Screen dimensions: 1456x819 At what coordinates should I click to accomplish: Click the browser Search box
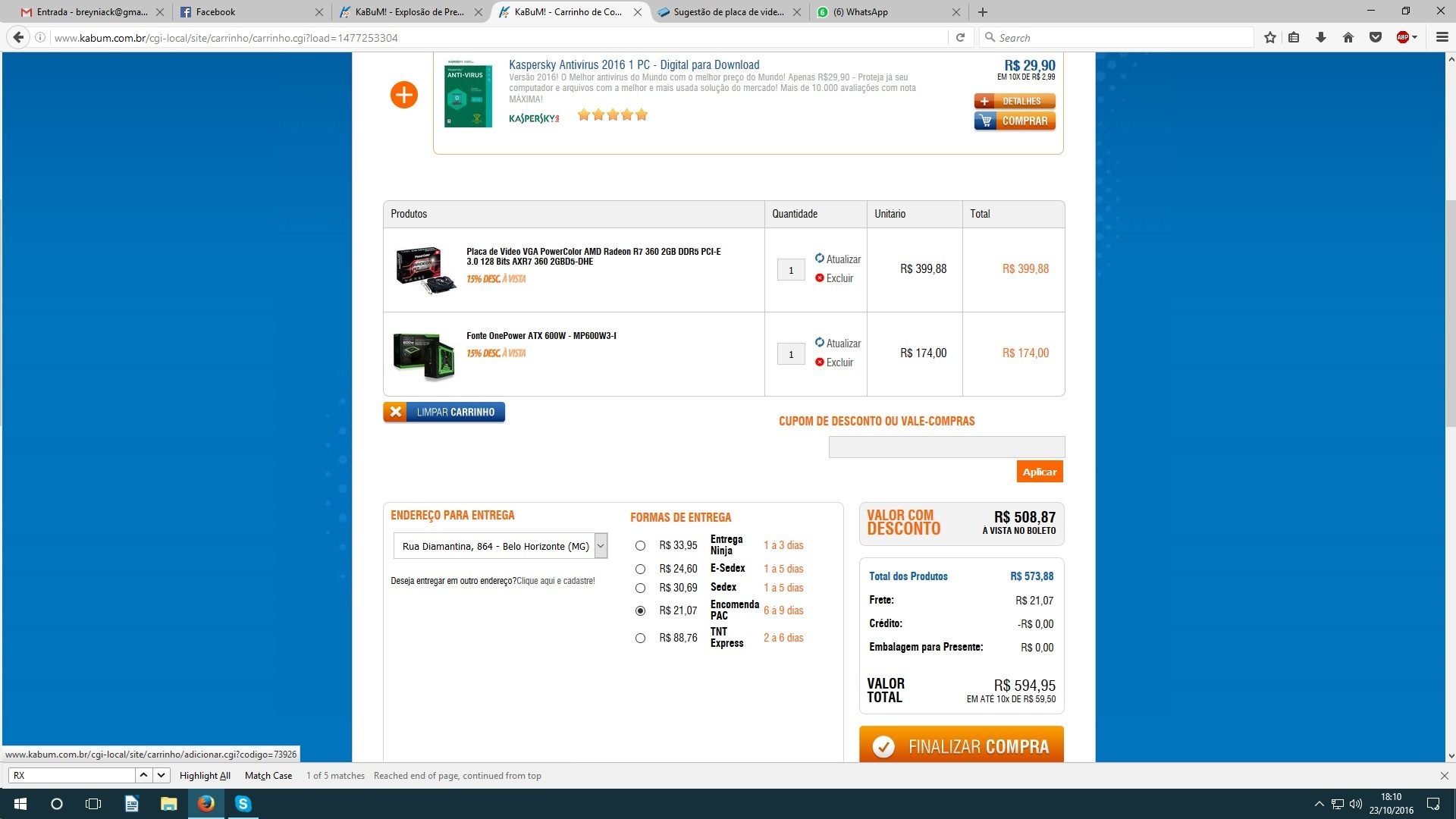1116,37
